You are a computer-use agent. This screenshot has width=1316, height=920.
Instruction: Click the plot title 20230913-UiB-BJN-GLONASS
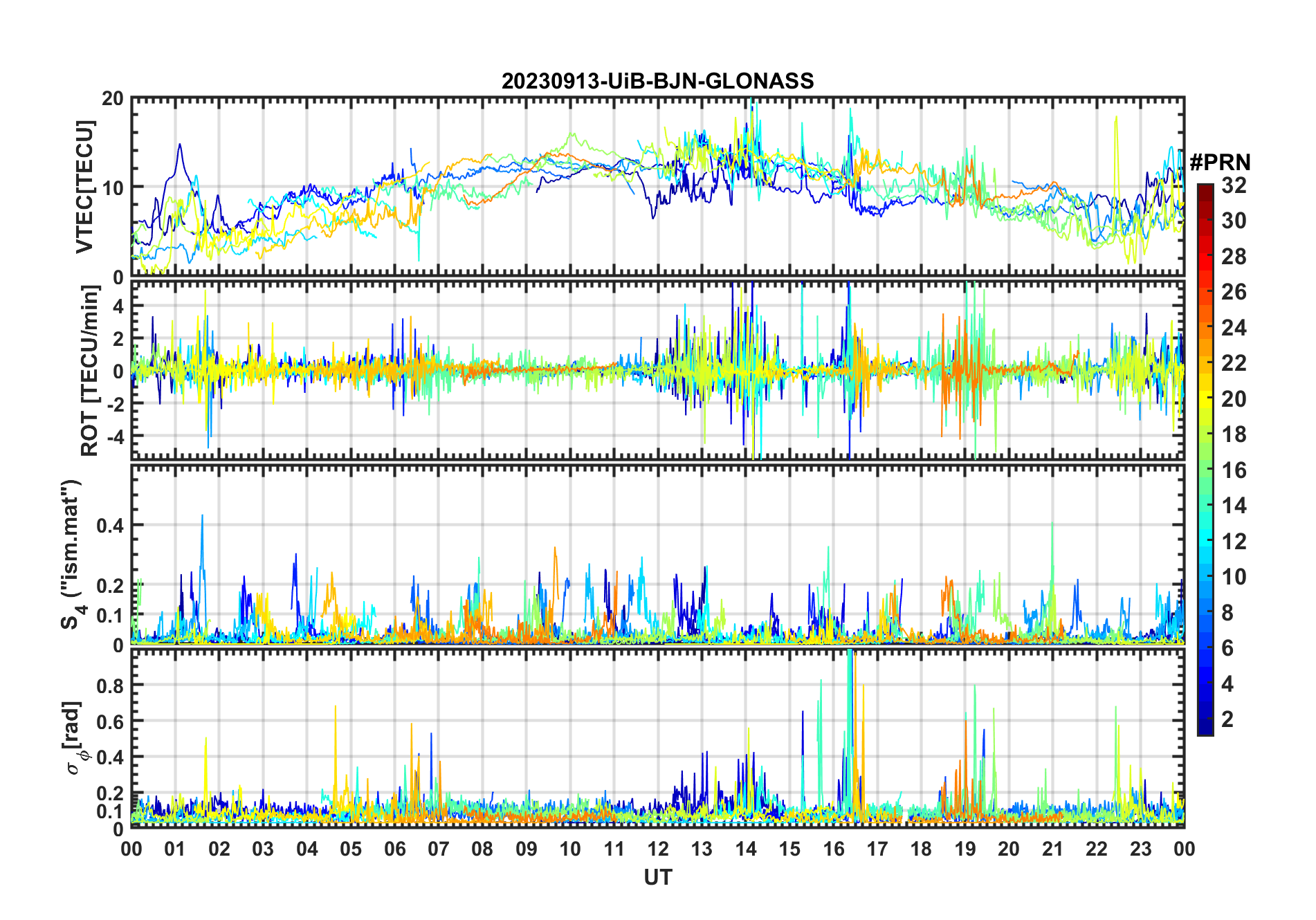click(x=657, y=82)
